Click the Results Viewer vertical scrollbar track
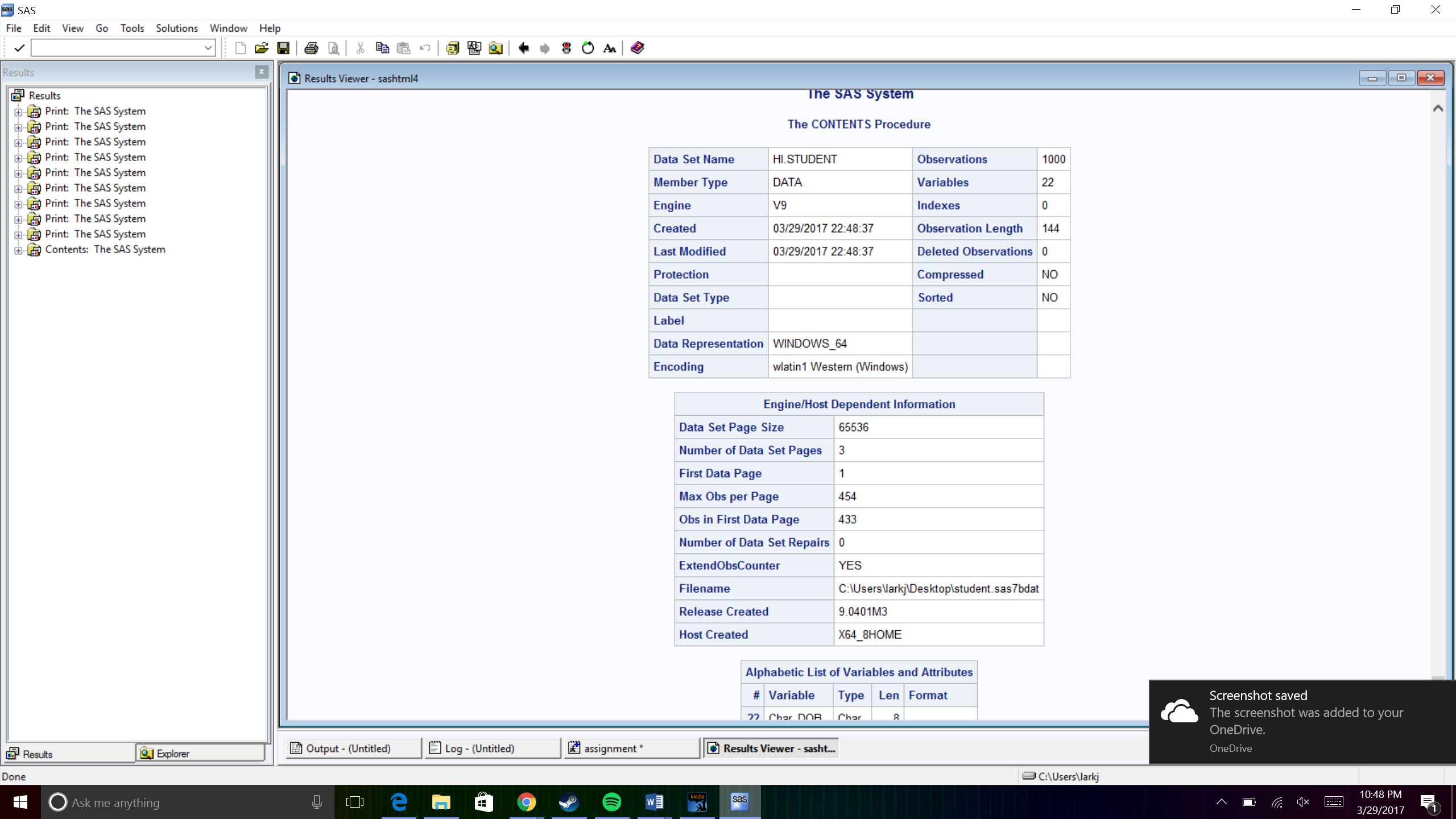 (x=1438, y=398)
